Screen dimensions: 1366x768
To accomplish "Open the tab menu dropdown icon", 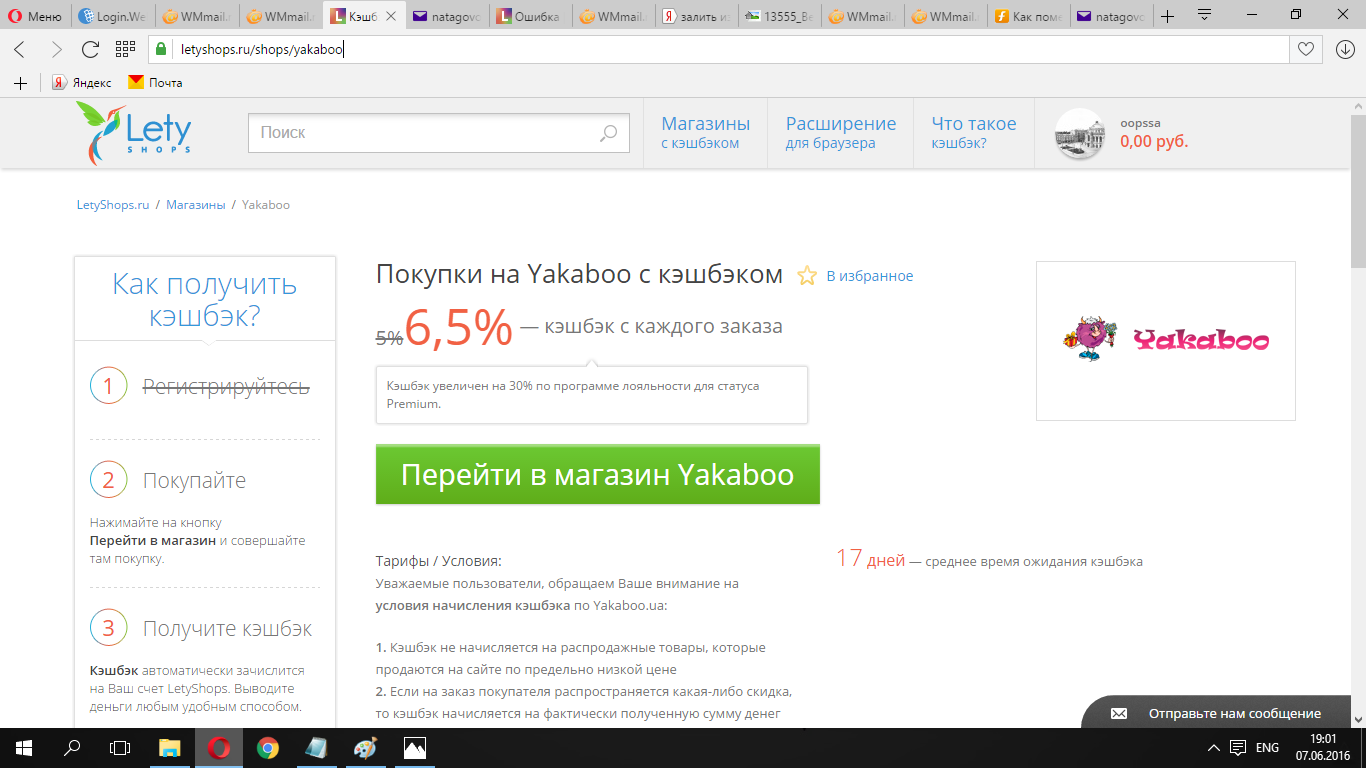I will pos(1206,15).
